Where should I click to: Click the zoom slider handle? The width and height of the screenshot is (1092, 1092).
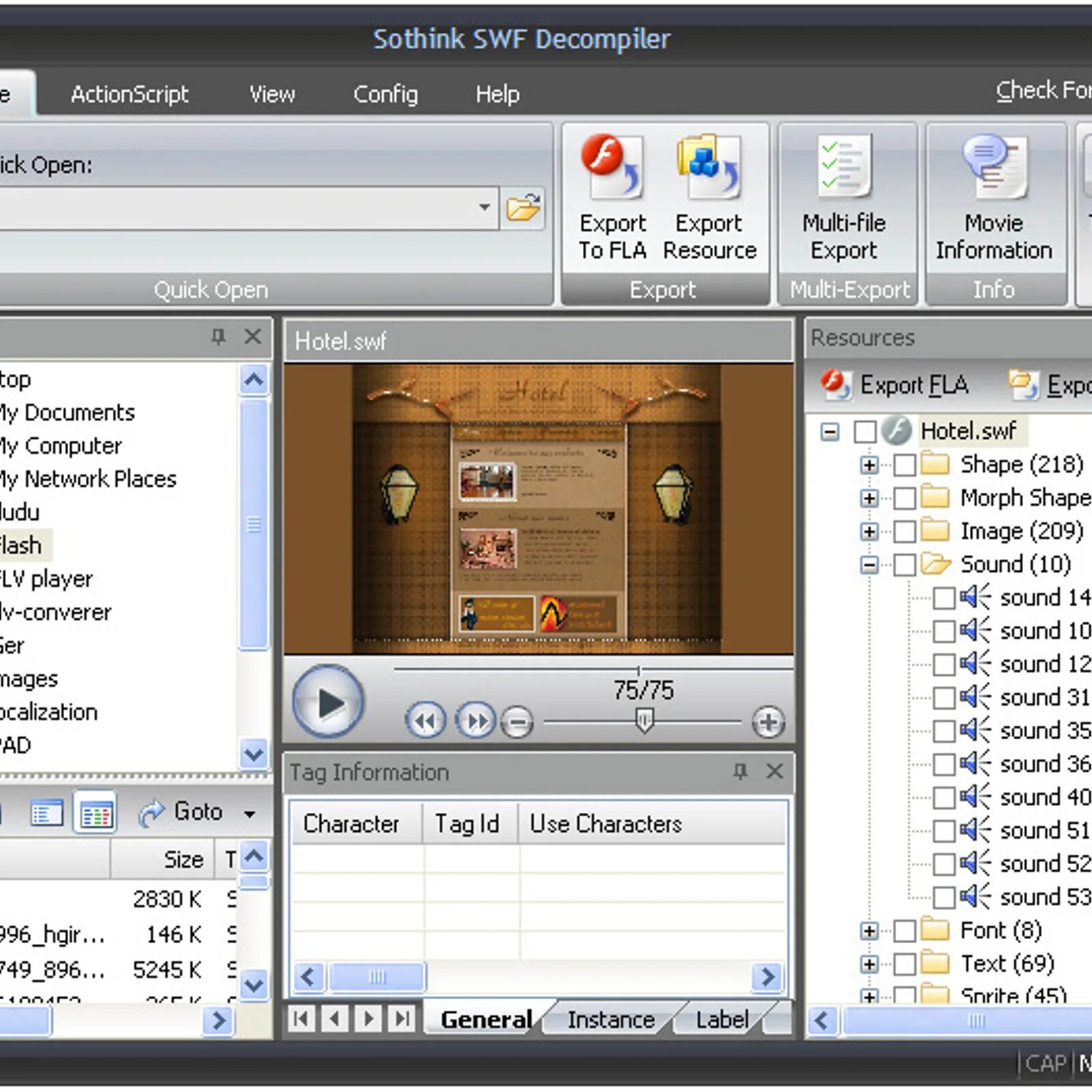click(644, 721)
